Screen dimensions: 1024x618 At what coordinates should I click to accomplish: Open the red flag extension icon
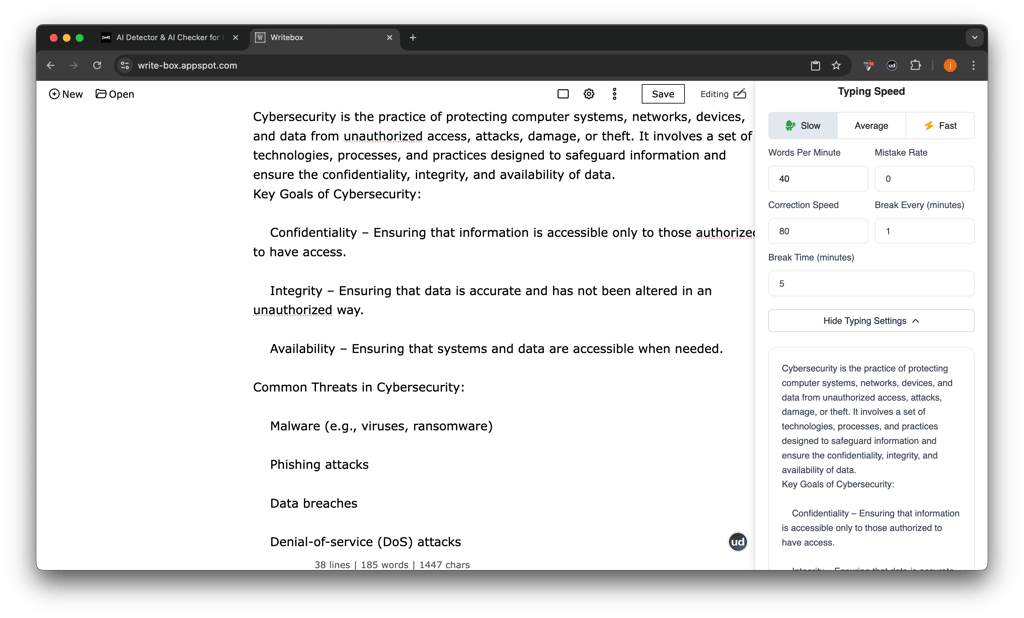coord(868,65)
